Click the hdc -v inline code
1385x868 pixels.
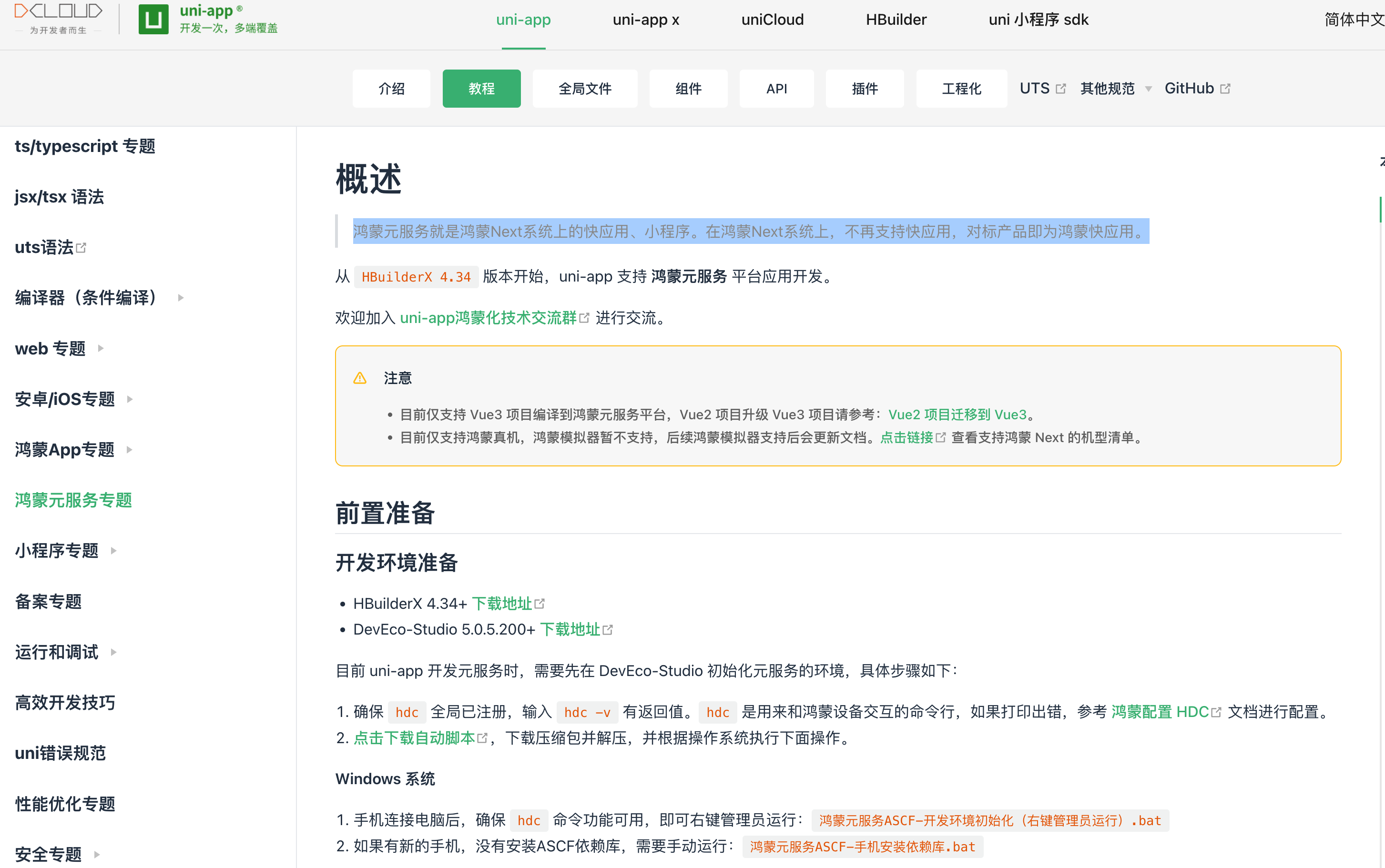pyautogui.click(x=588, y=712)
